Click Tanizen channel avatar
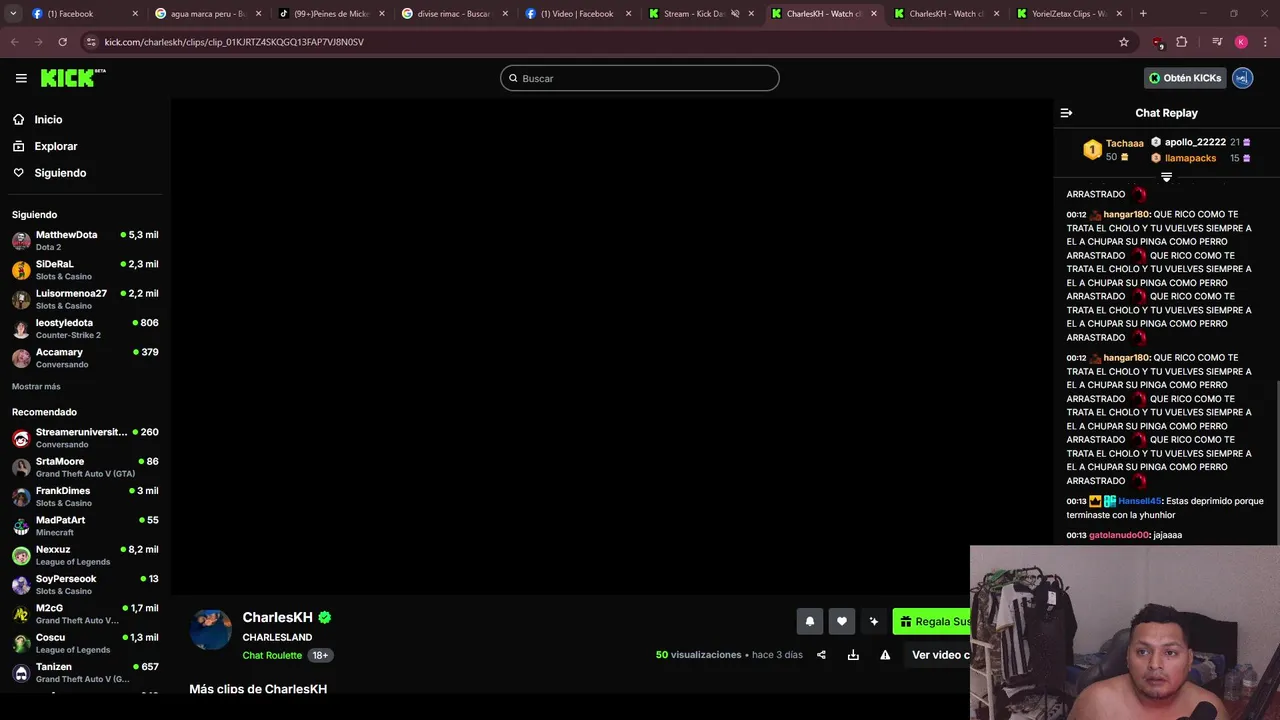Screen dimensions: 1280x720 [x=21, y=673]
